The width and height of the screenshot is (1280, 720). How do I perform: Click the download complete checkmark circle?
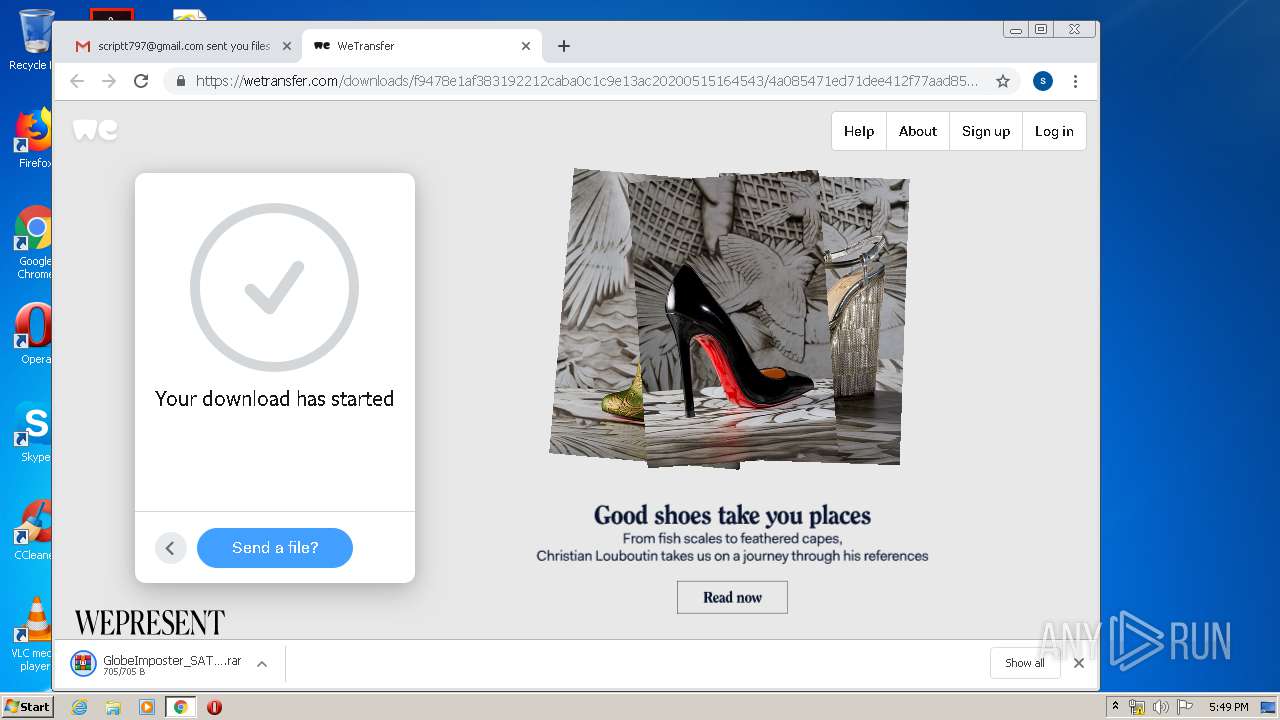274,288
